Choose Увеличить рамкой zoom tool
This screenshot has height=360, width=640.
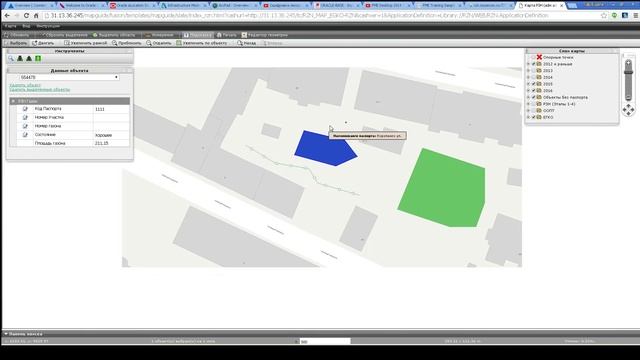pyautogui.click(x=85, y=43)
